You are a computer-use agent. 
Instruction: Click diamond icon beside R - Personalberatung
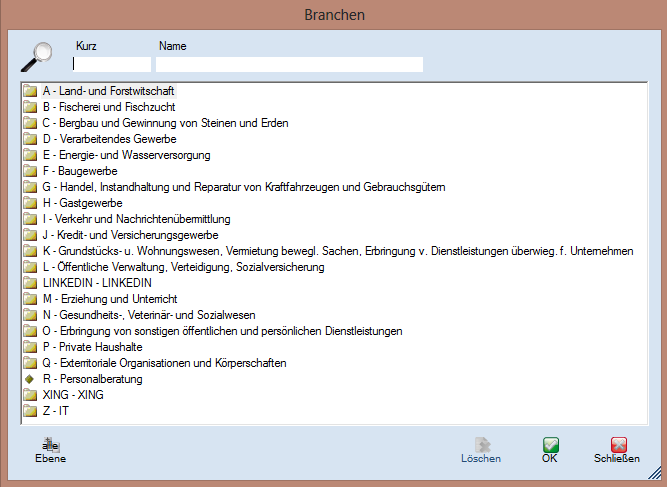click(x=30, y=379)
